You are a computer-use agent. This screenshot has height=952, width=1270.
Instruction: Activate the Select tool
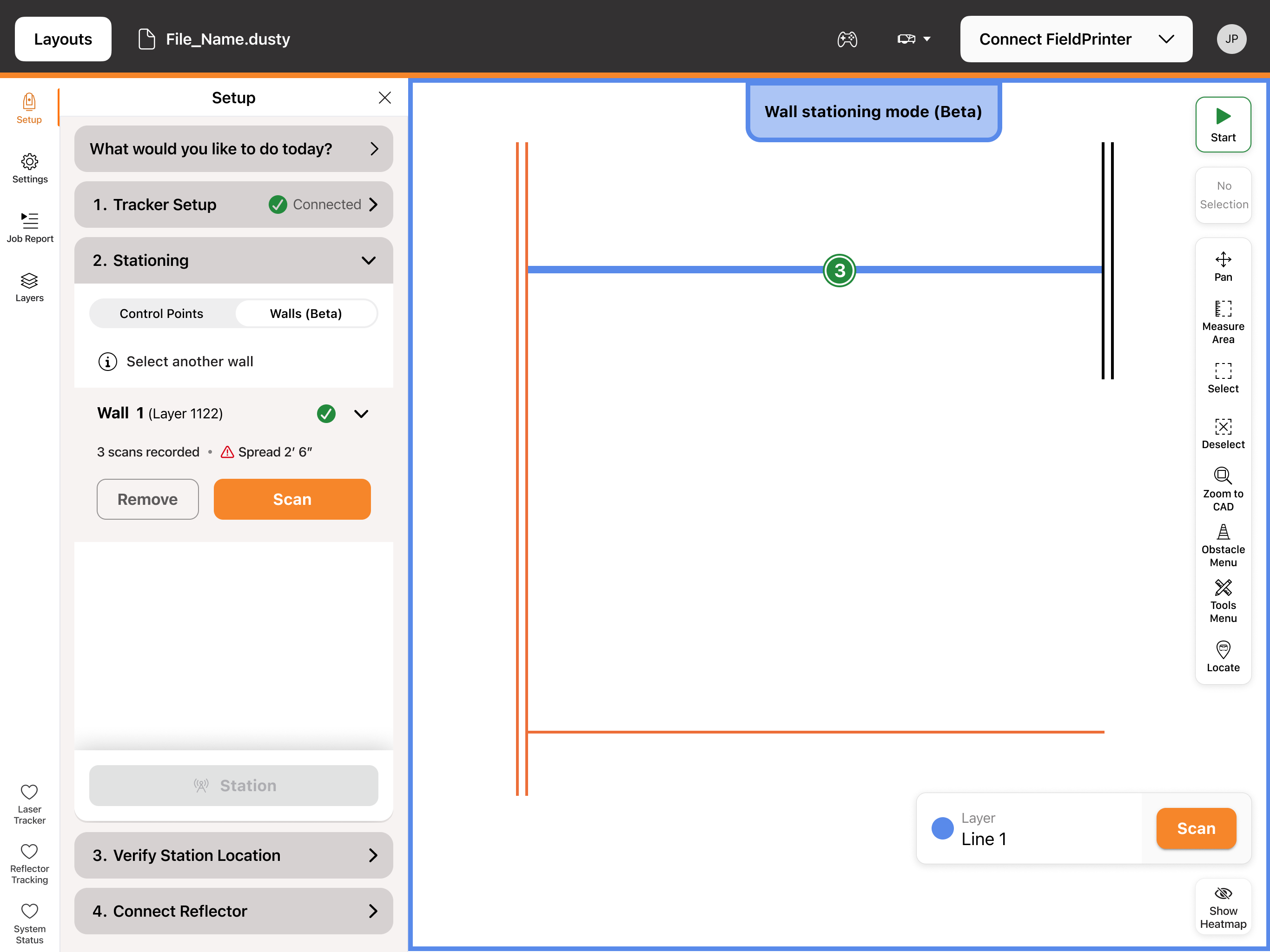(1223, 378)
